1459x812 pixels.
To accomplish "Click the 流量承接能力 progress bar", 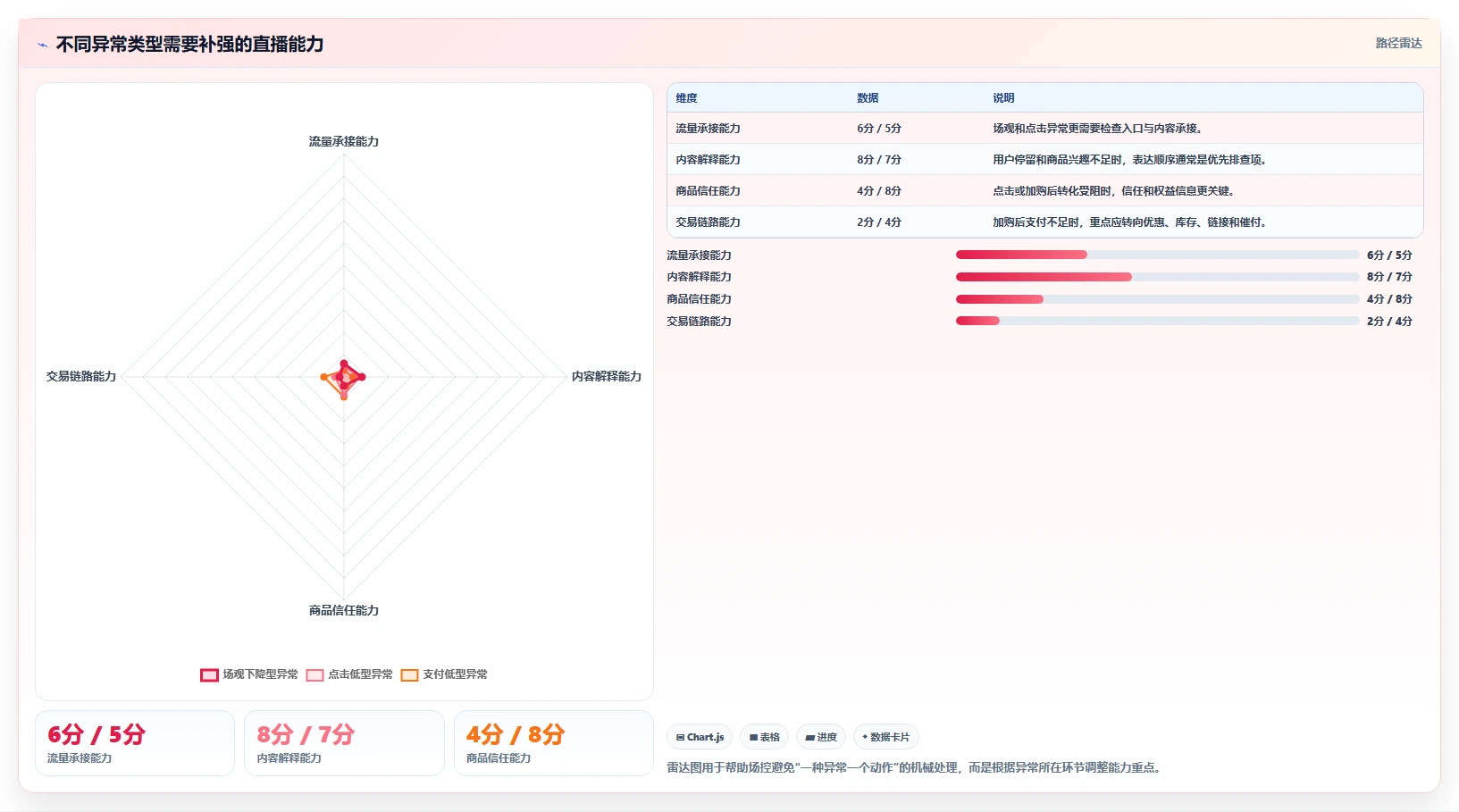I will tap(1157, 255).
